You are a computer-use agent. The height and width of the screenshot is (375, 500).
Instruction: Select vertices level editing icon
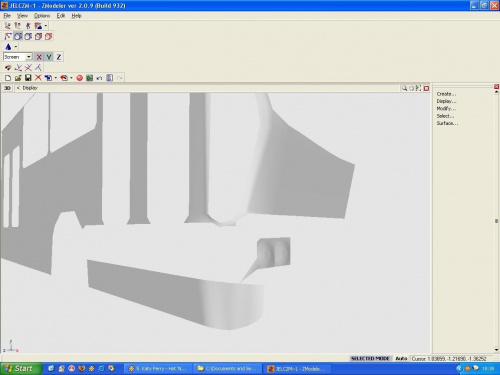pos(8,26)
